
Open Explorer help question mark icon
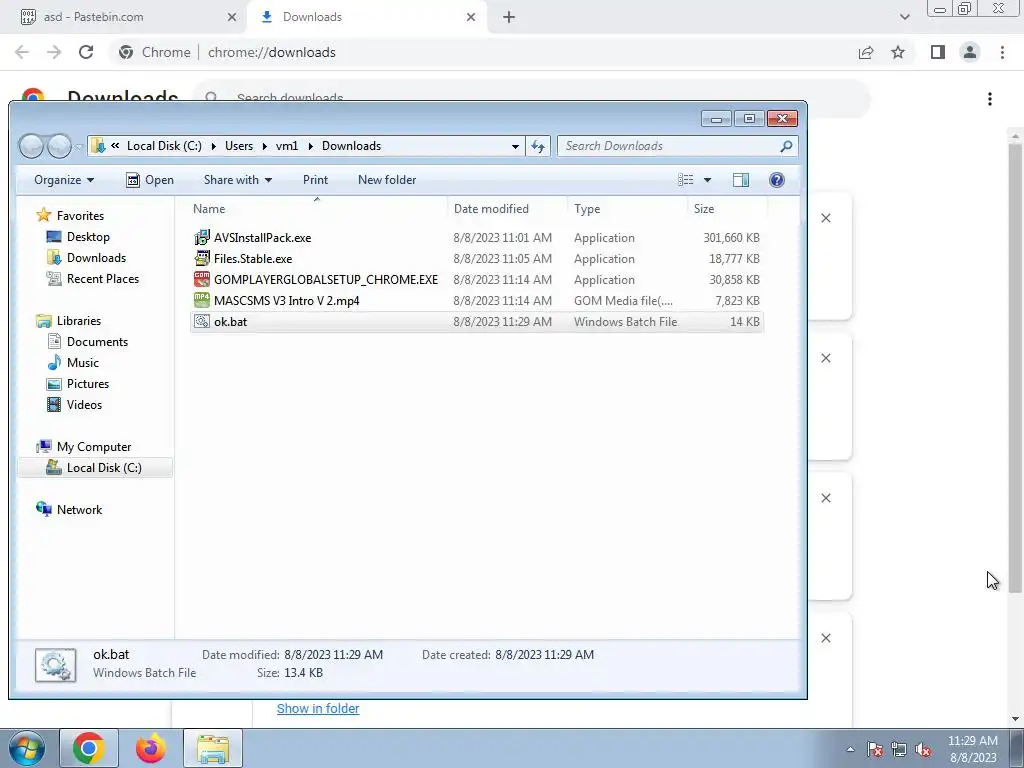tap(776, 180)
